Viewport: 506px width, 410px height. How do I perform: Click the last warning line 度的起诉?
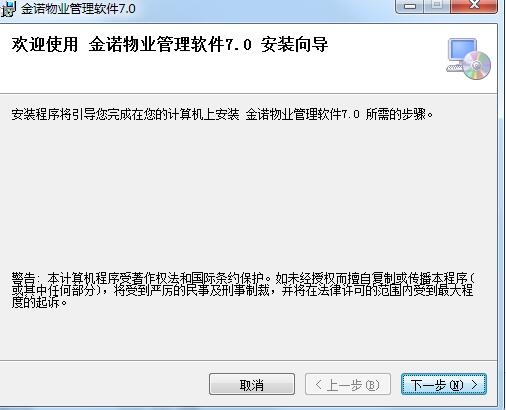[x=40, y=303]
